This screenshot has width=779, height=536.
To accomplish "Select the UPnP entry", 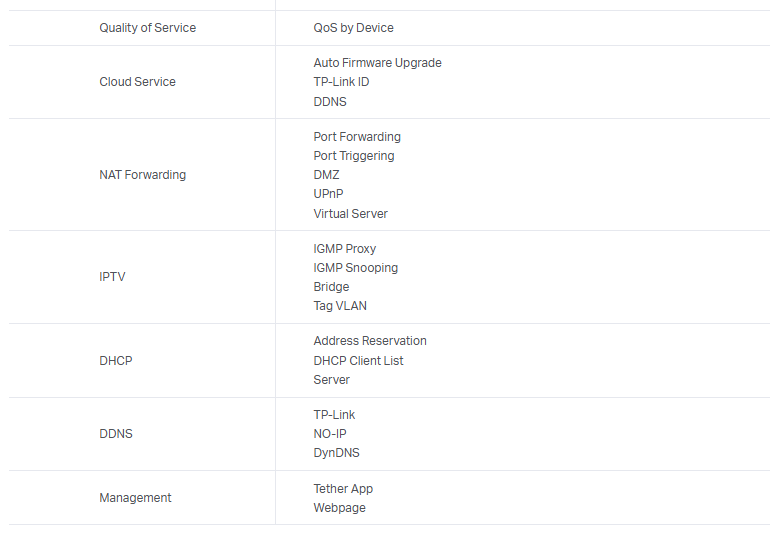I will [328, 194].
